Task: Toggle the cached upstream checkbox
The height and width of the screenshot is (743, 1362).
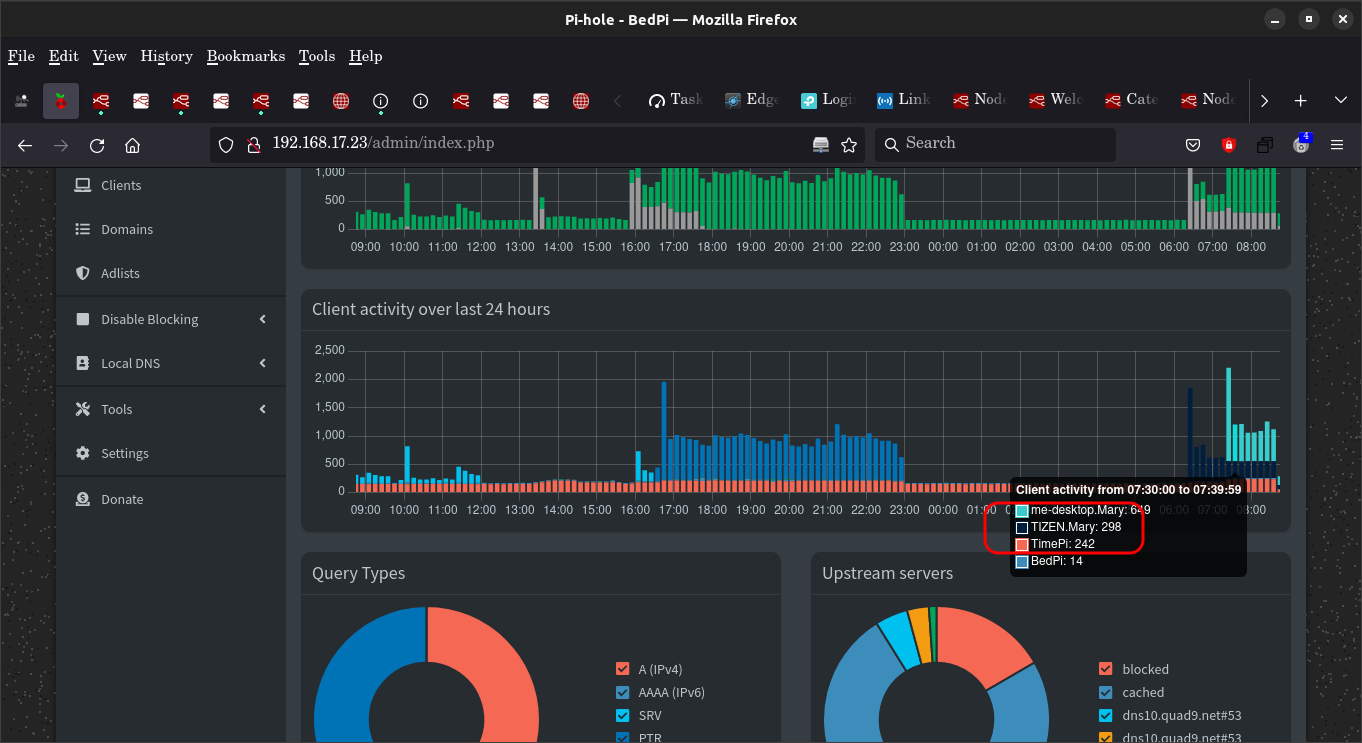Action: 1105,692
